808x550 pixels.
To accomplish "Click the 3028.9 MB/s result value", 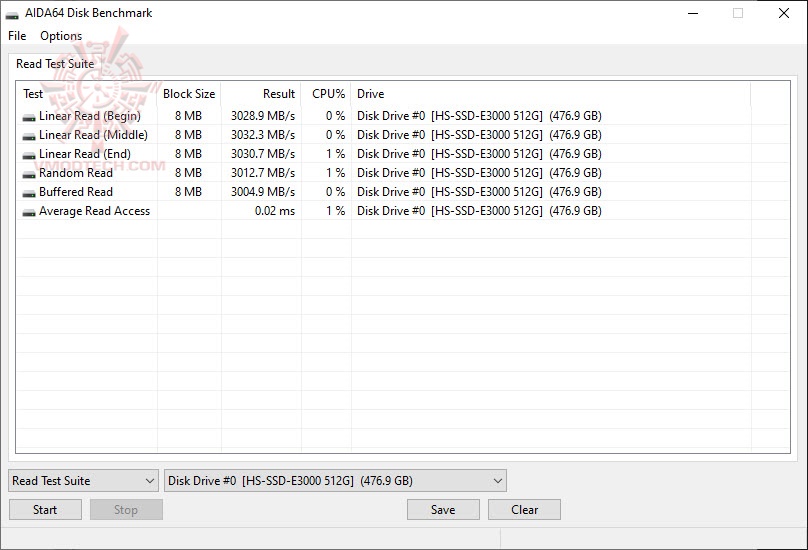I will pyautogui.click(x=263, y=116).
